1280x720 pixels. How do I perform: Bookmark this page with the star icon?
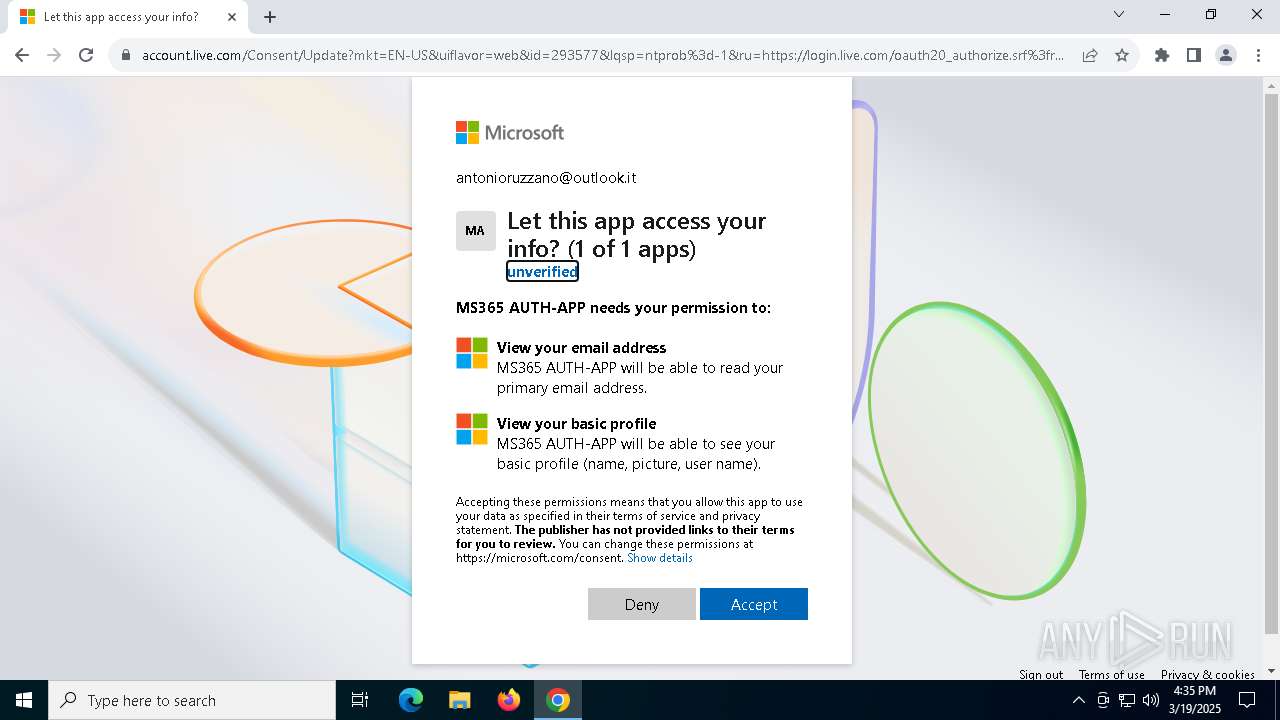(1122, 56)
